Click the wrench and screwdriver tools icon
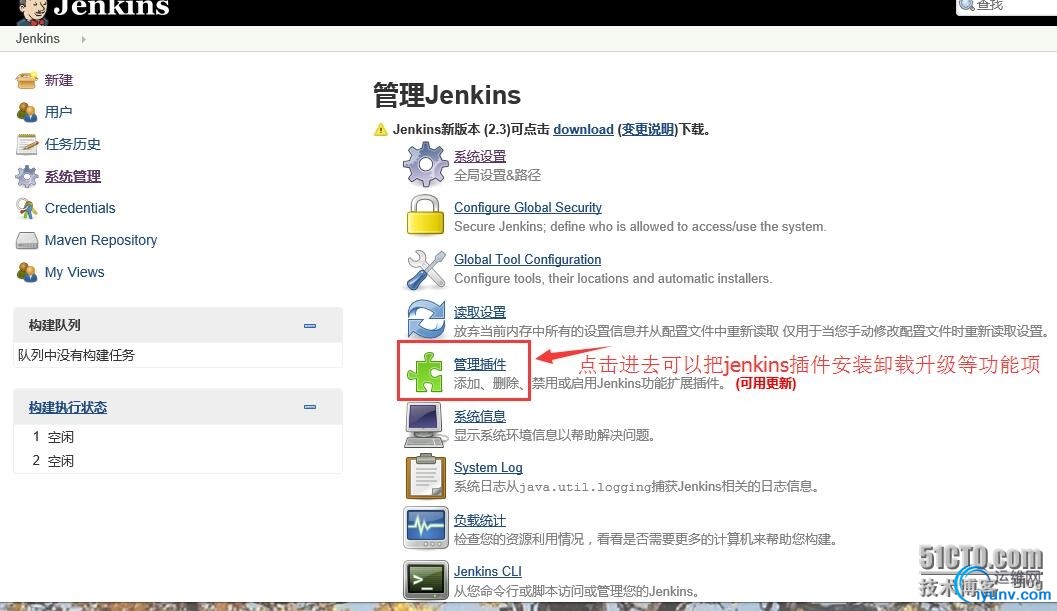 pyautogui.click(x=425, y=269)
